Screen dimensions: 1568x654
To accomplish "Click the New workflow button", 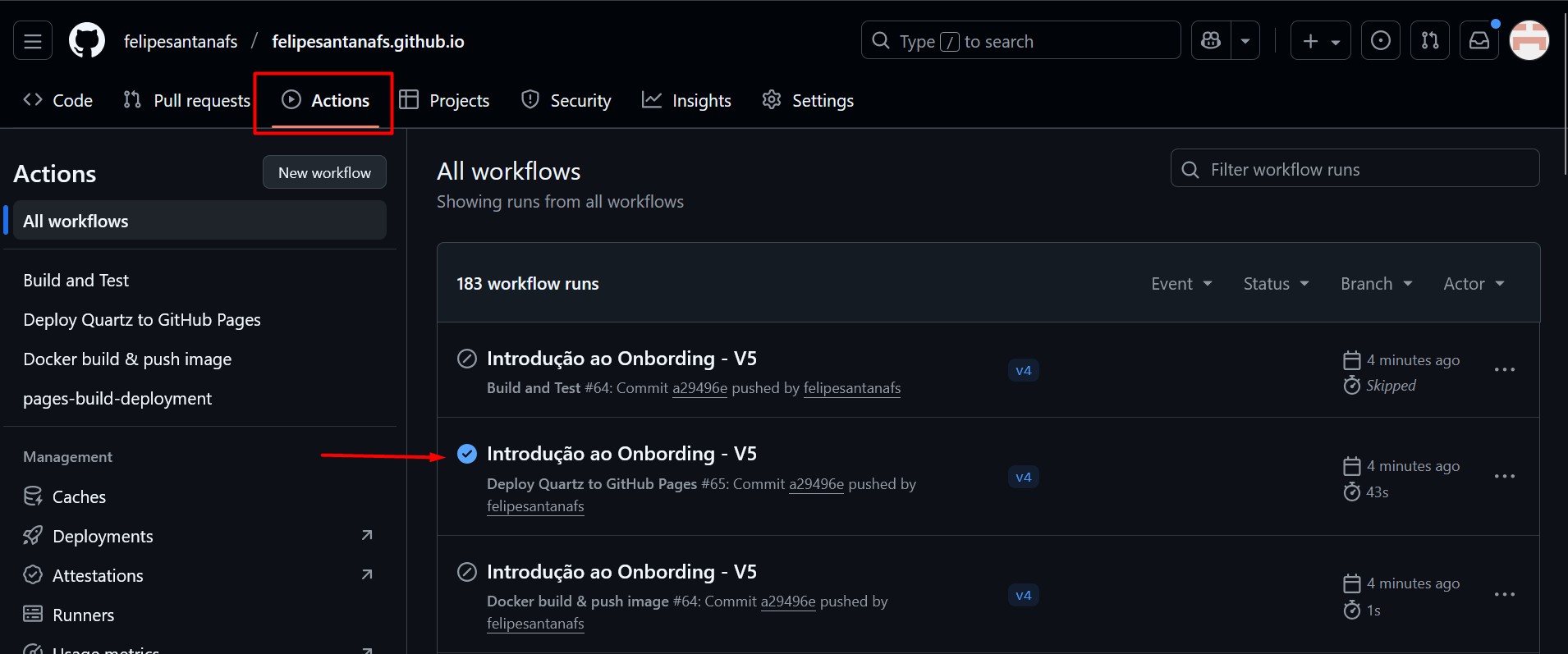I will (324, 173).
